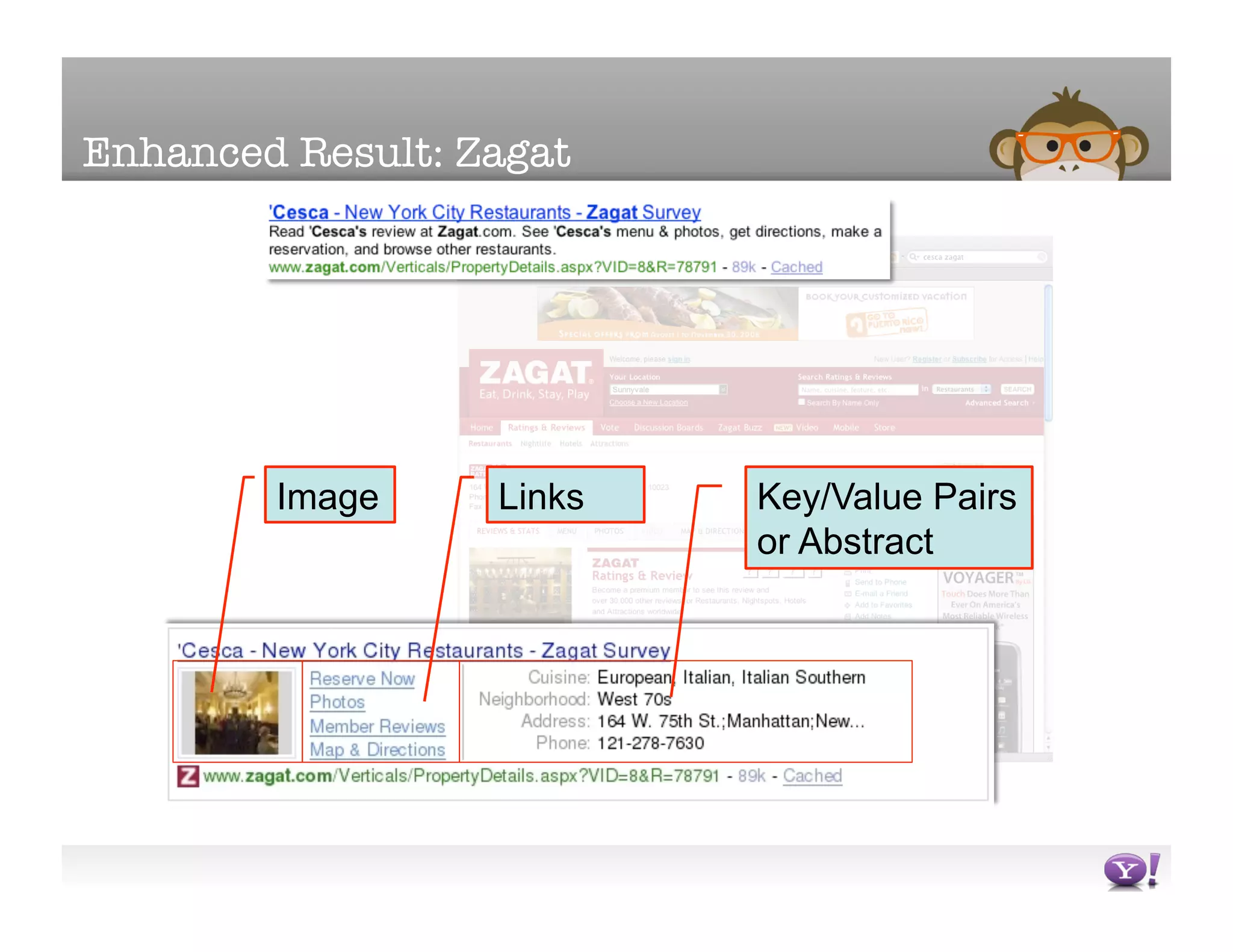1233x952 pixels.
Task: Click Choose a New Location link
Action: [x=648, y=403]
